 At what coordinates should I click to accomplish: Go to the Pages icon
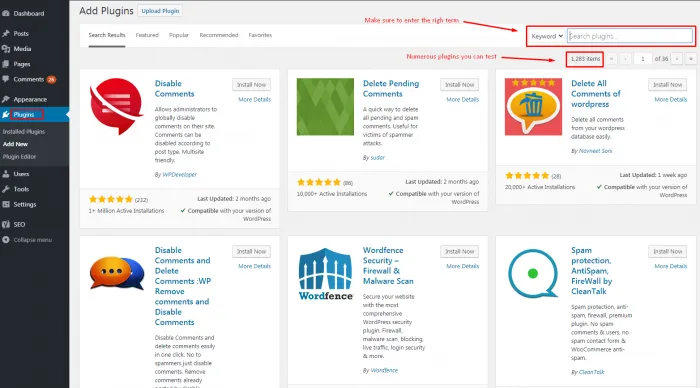[6, 64]
